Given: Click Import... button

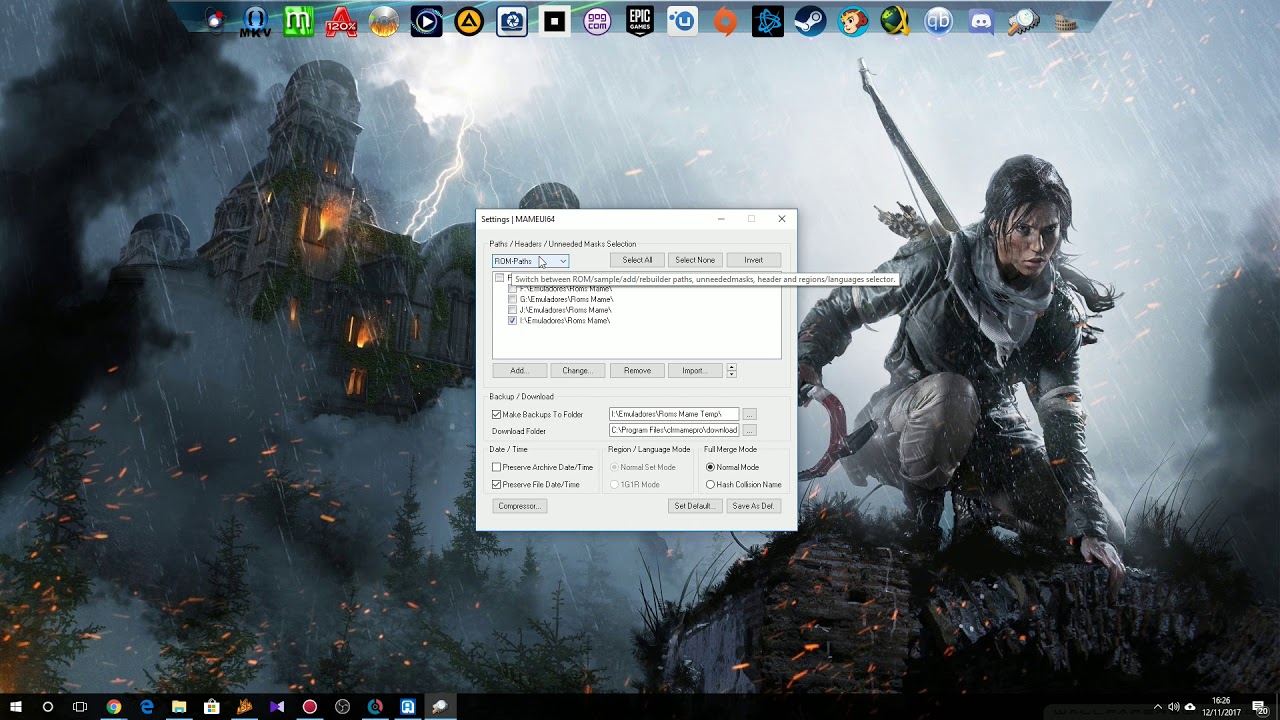Looking at the screenshot, I should 694,371.
